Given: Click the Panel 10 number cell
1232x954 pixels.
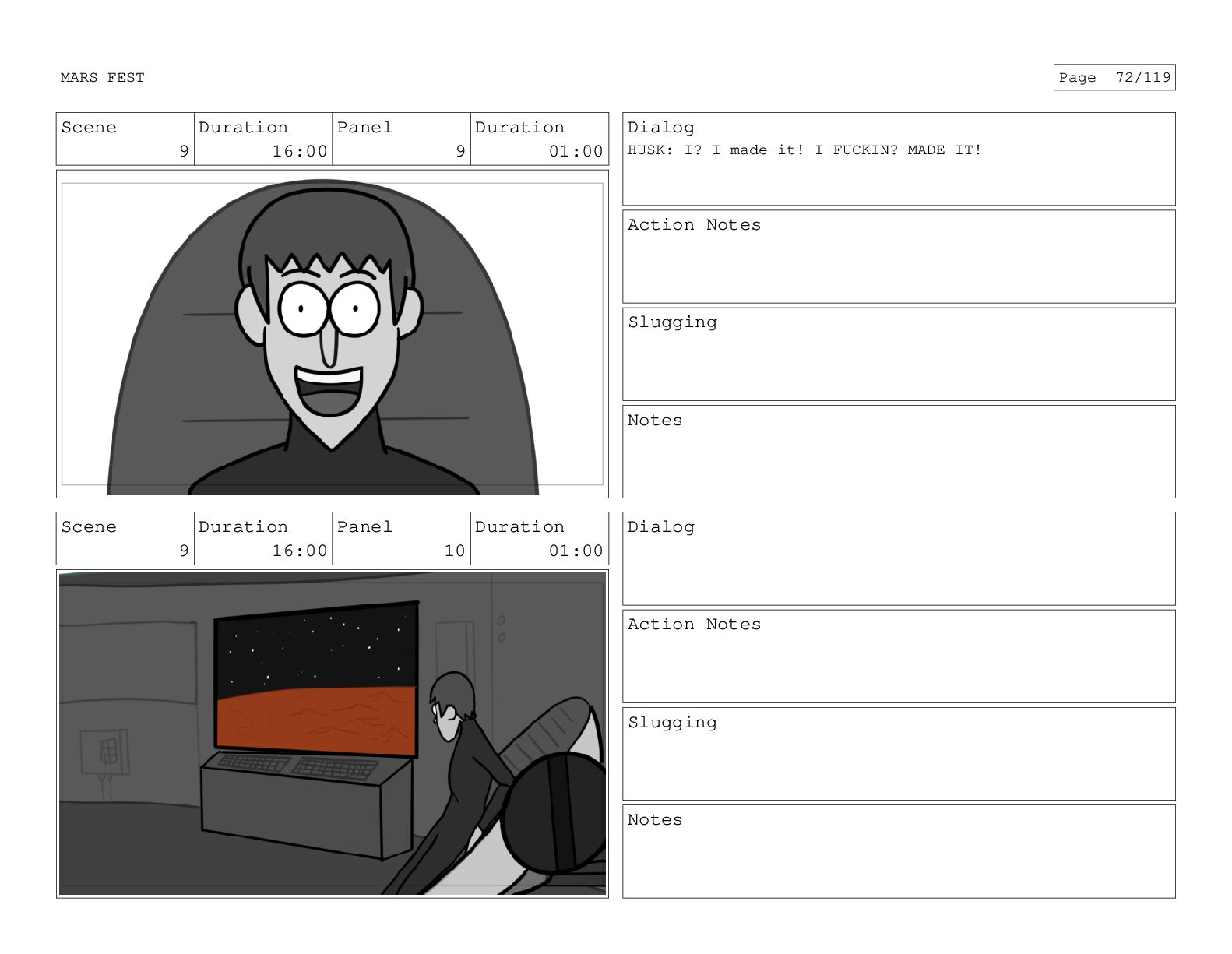Looking at the screenshot, I should point(402,539).
